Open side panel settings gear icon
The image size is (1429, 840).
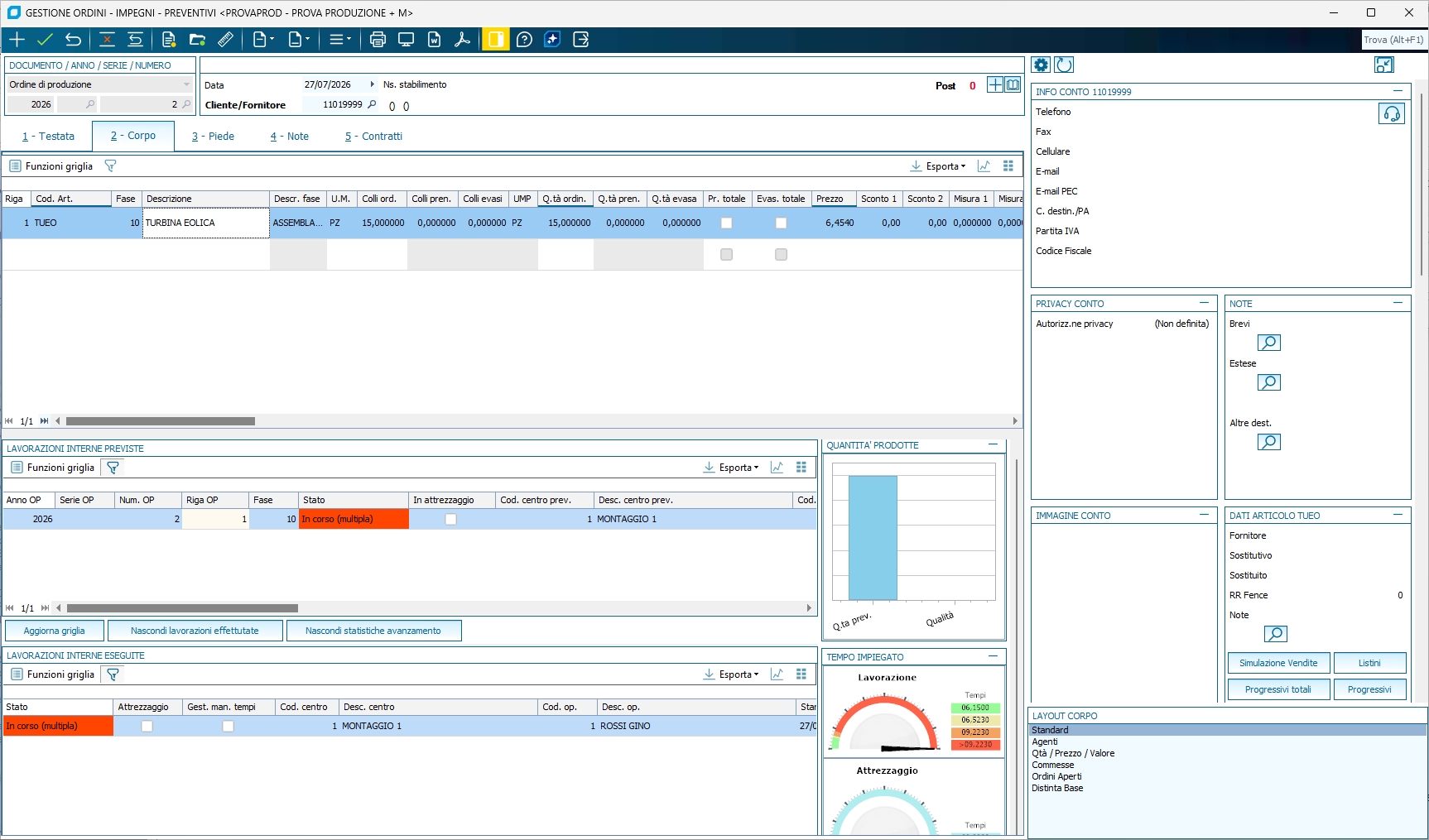pyautogui.click(x=1041, y=65)
